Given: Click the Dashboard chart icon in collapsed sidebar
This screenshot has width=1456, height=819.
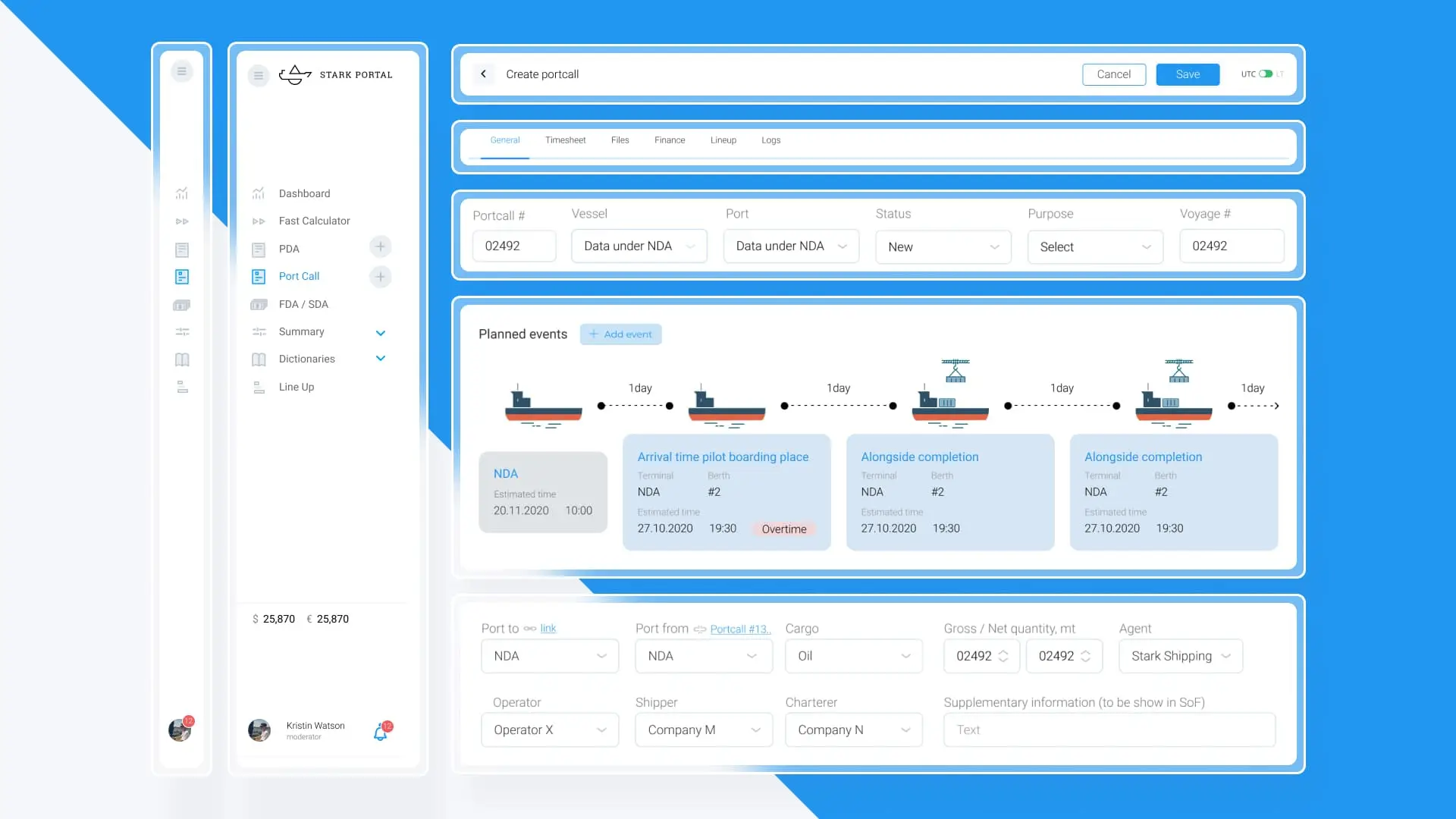Looking at the screenshot, I should click(182, 193).
